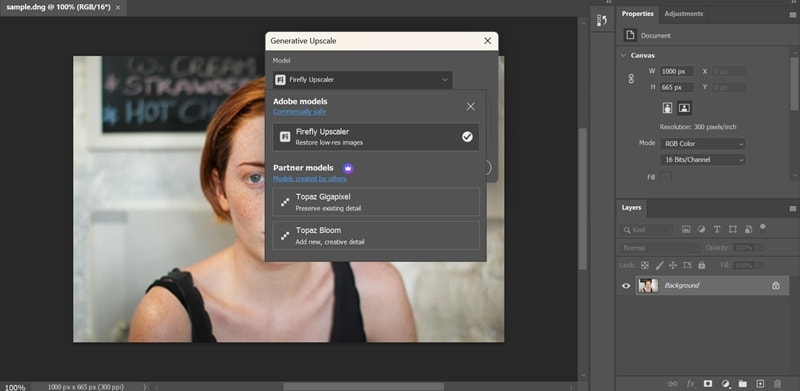Create a new layer
This screenshot has width=800, height=391.
(760, 384)
